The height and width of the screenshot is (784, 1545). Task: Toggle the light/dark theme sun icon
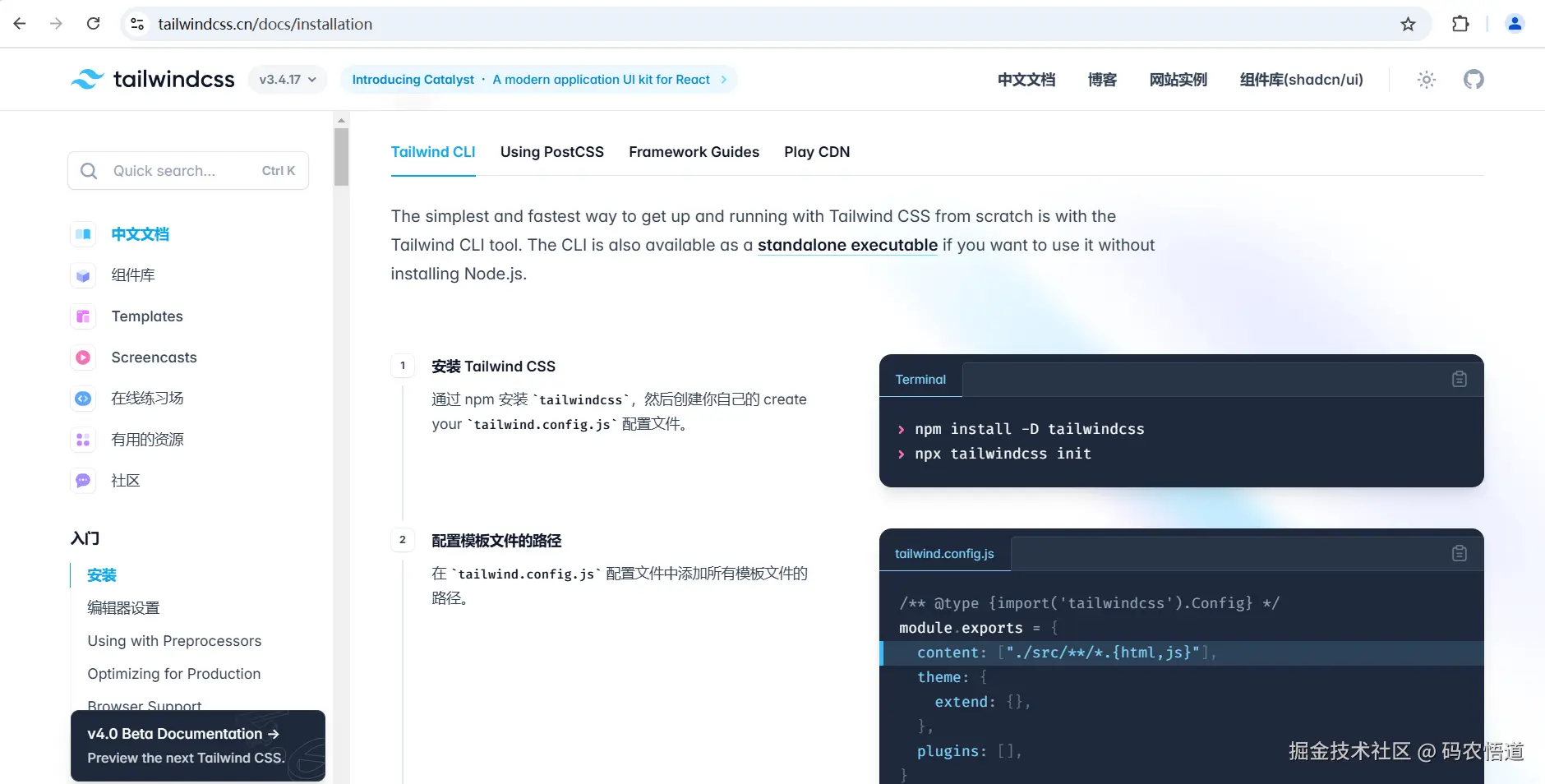[x=1427, y=80]
